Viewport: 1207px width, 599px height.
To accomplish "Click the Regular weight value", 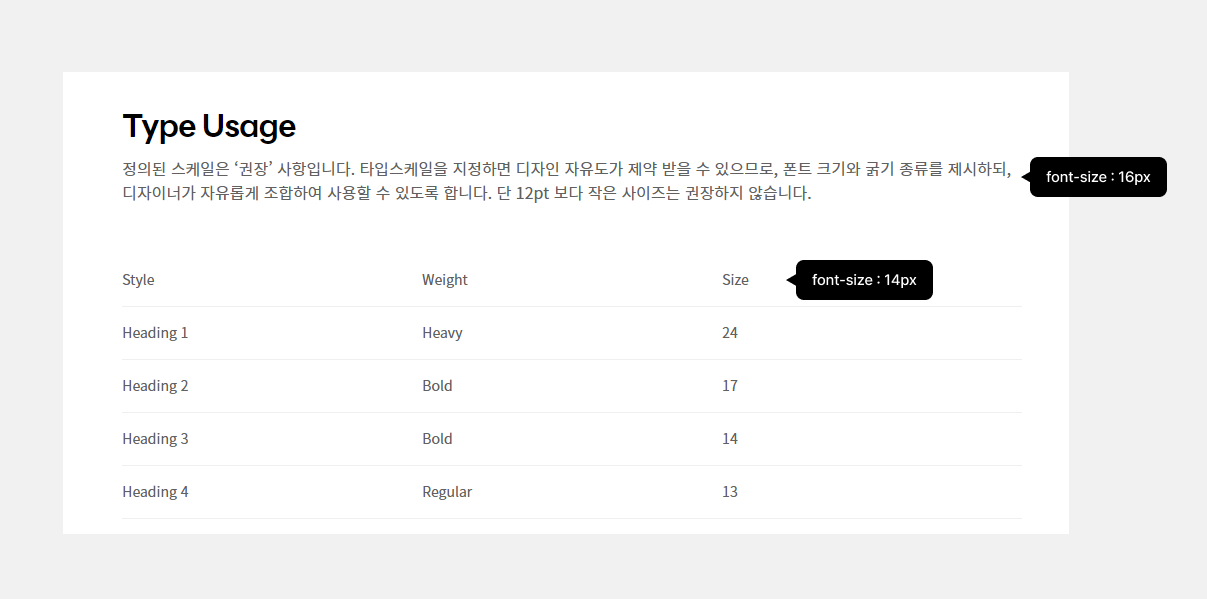I will (447, 492).
